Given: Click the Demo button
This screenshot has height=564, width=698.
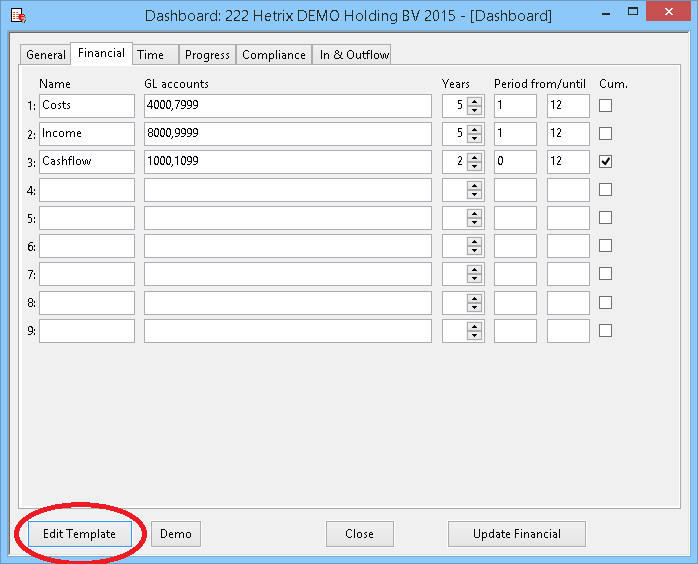Looking at the screenshot, I should (176, 534).
